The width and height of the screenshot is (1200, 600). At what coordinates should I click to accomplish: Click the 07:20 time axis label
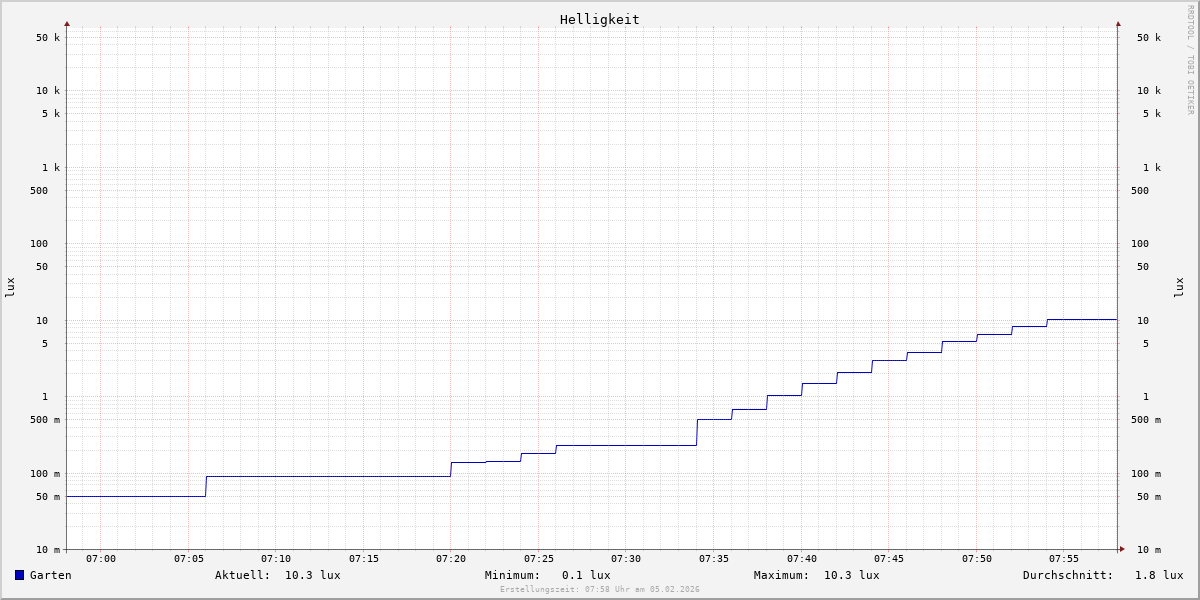[451, 559]
